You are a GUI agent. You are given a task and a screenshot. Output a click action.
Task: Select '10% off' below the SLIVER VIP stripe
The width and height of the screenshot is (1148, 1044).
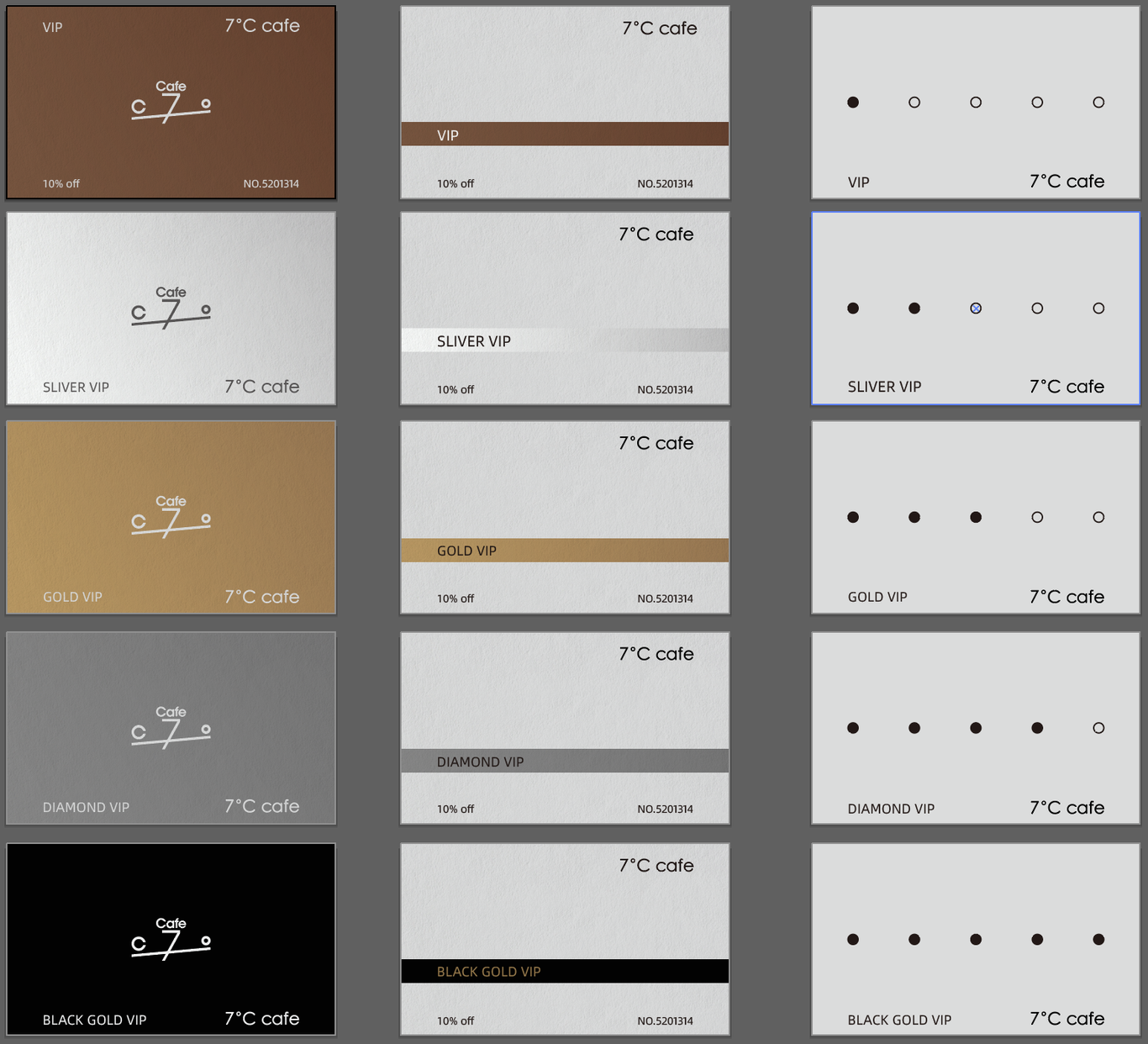pyautogui.click(x=456, y=390)
